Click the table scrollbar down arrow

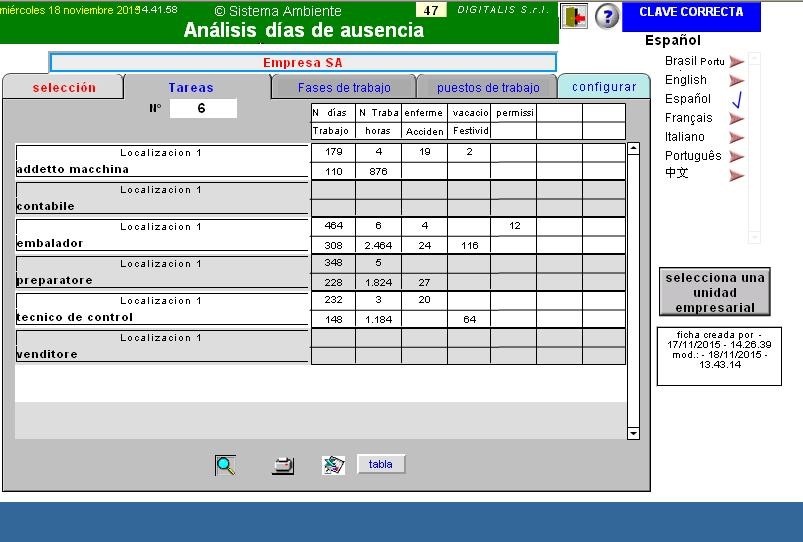[633, 433]
